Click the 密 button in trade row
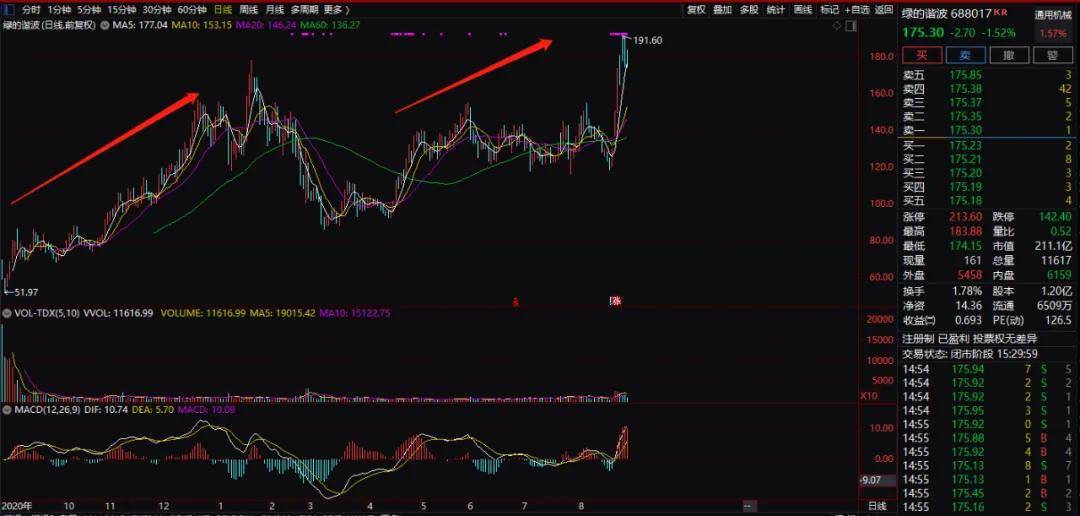This screenshot has height=516, width=1080. (1052, 56)
